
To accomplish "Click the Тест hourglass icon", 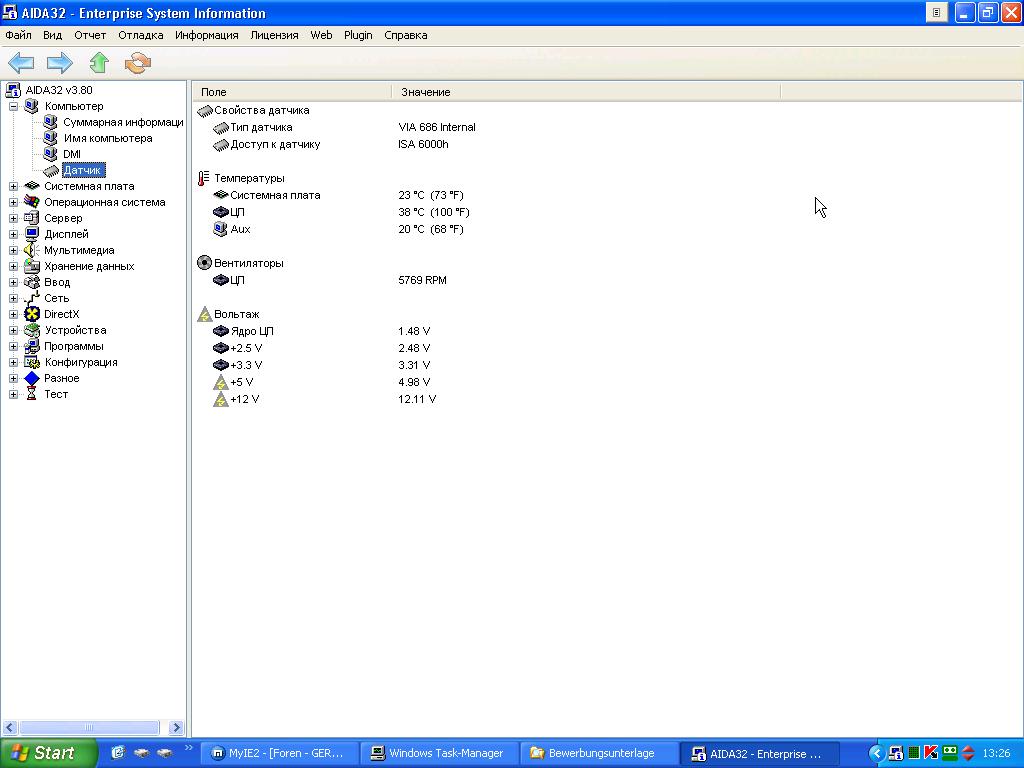I will [x=31, y=394].
